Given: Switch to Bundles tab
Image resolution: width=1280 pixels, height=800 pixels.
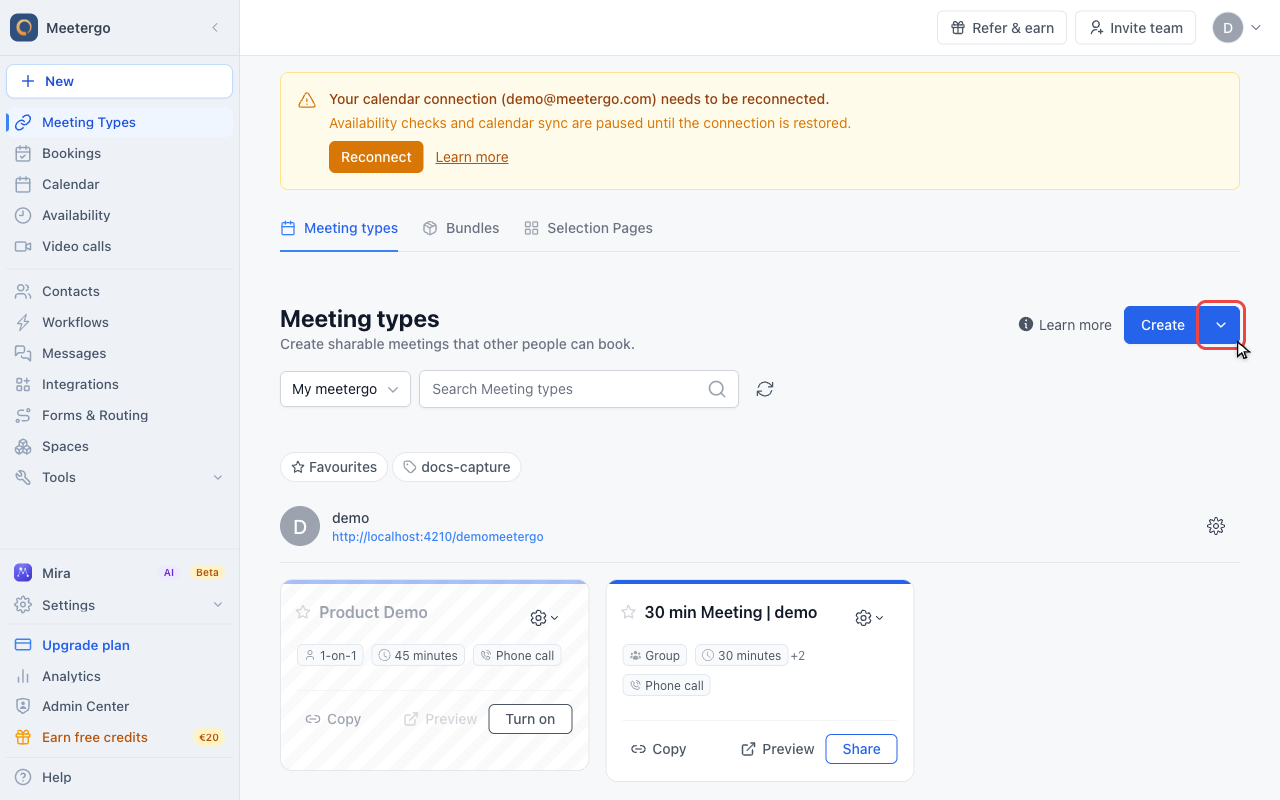Looking at the screenshot, I should click(461, 228).
